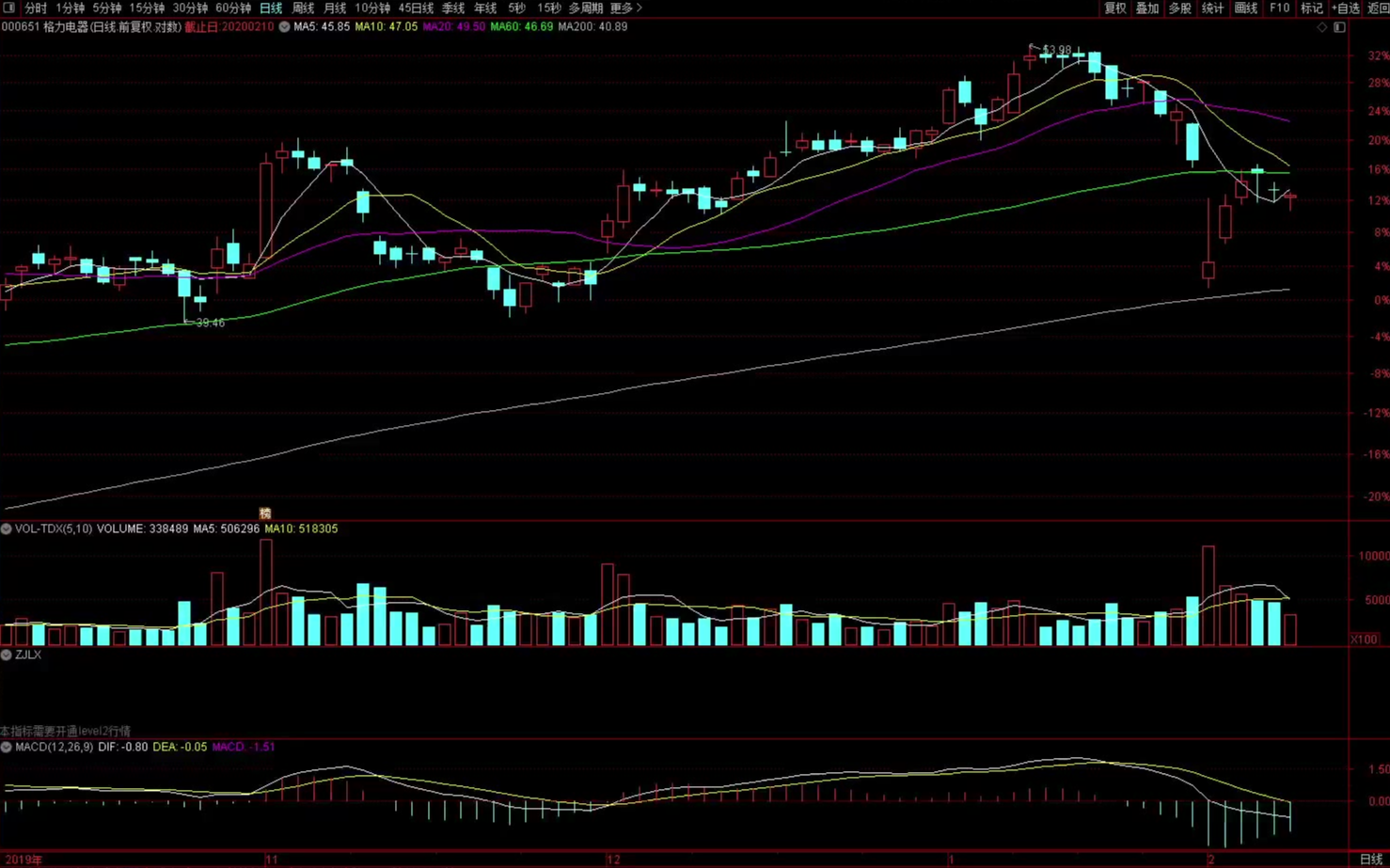Screen dimensions: 1390x868
Task: Switch to 分时 intraday view
Action: pos(36,8)
